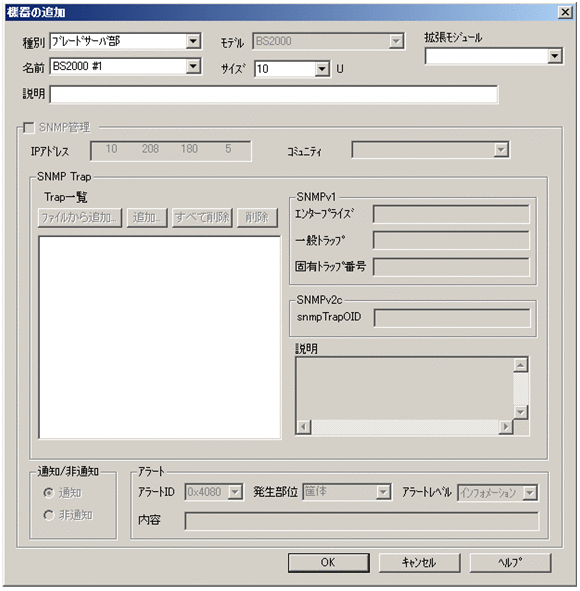Select the 非通知 radio button
The height and width of the screenshot is (591, 580).
click(49, 515)
